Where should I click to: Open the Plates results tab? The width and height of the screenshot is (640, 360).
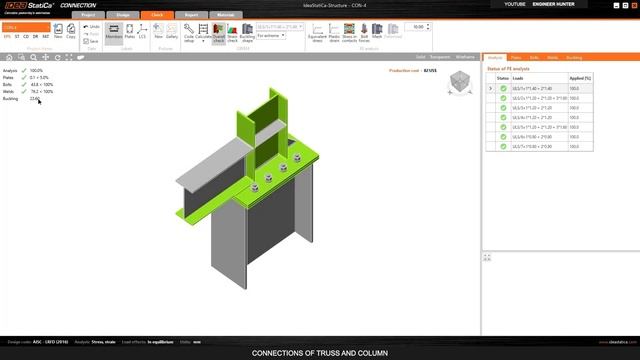(x=516, y=58)
